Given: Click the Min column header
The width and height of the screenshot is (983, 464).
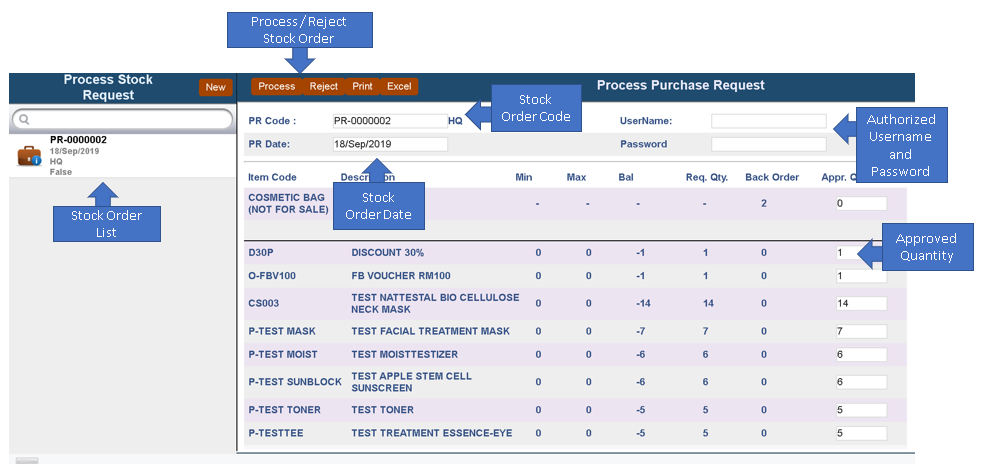Looking at the screenshot, I should click(523, 177).
